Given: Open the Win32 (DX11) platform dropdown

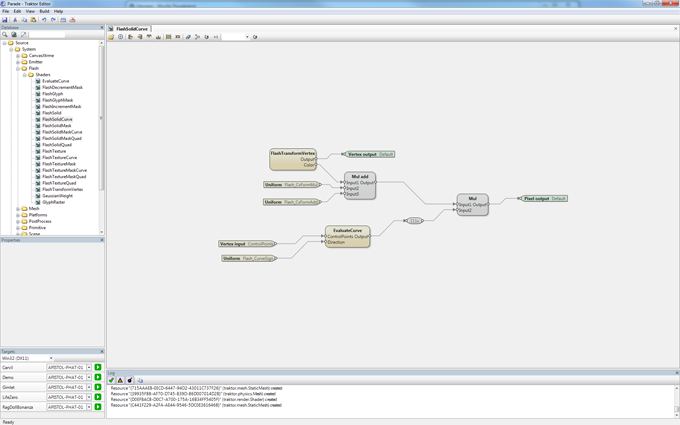Looking at the screenshot, I should pos(50,358).
